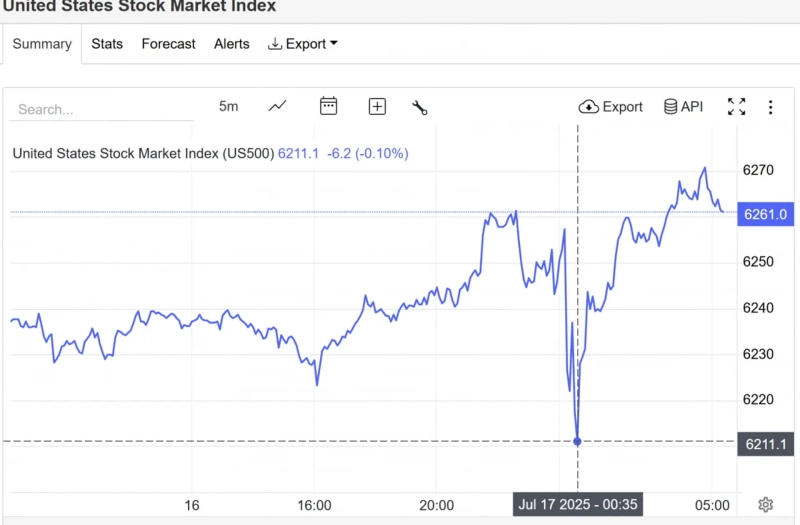Click the Jul 17 2025 - 00:35 time label
This screenshot has height=525, width=800.
[579, 504]
